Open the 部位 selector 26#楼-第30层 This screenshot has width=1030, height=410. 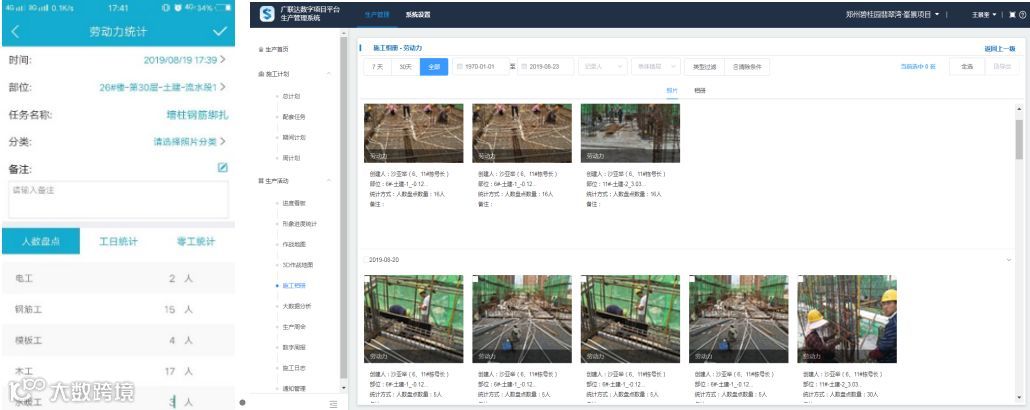(x=163, y=87)
